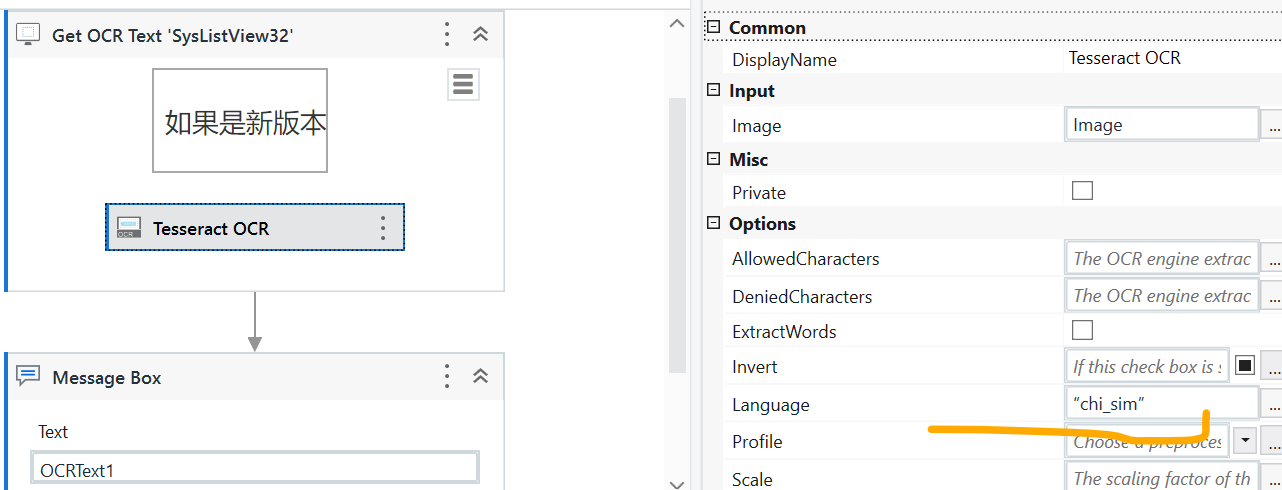The image size is (1282, 490).
Task: Select the Chinese text target thumbnail
Action: tap(240, 121)
